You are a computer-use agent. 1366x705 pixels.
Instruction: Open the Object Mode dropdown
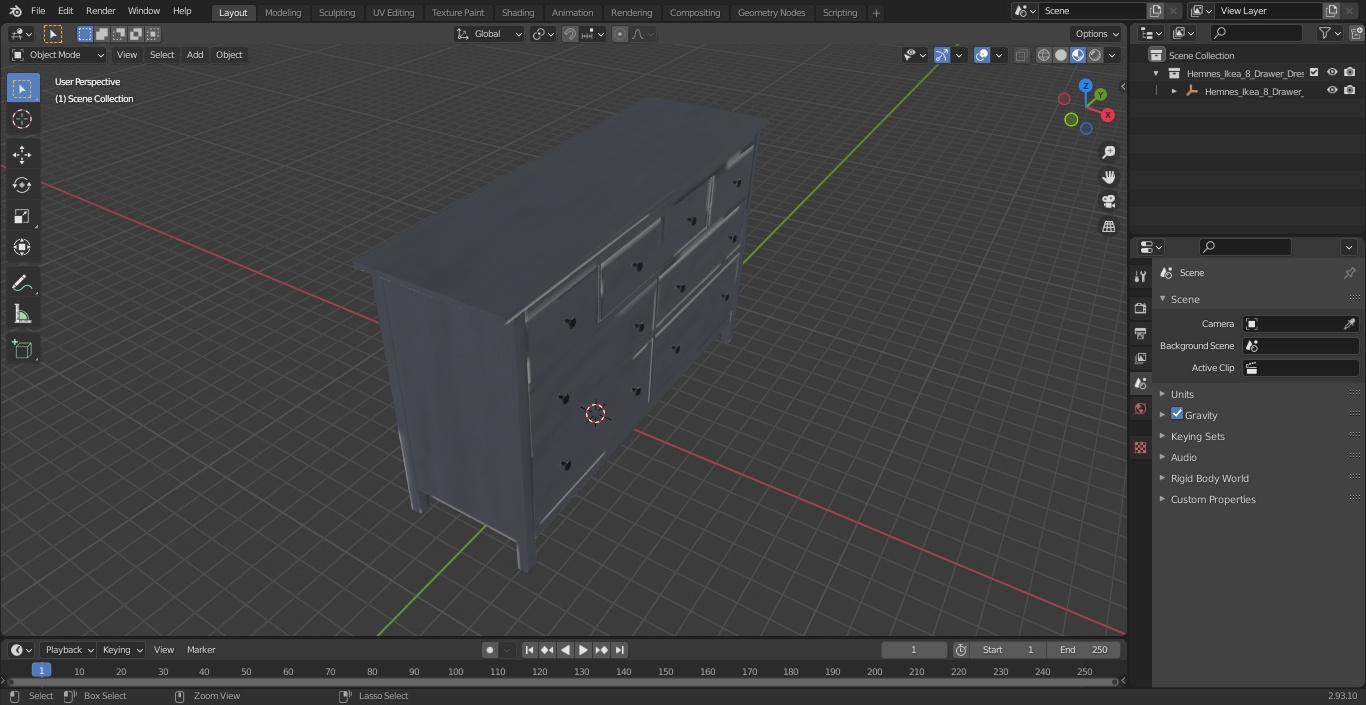point(58,55)
